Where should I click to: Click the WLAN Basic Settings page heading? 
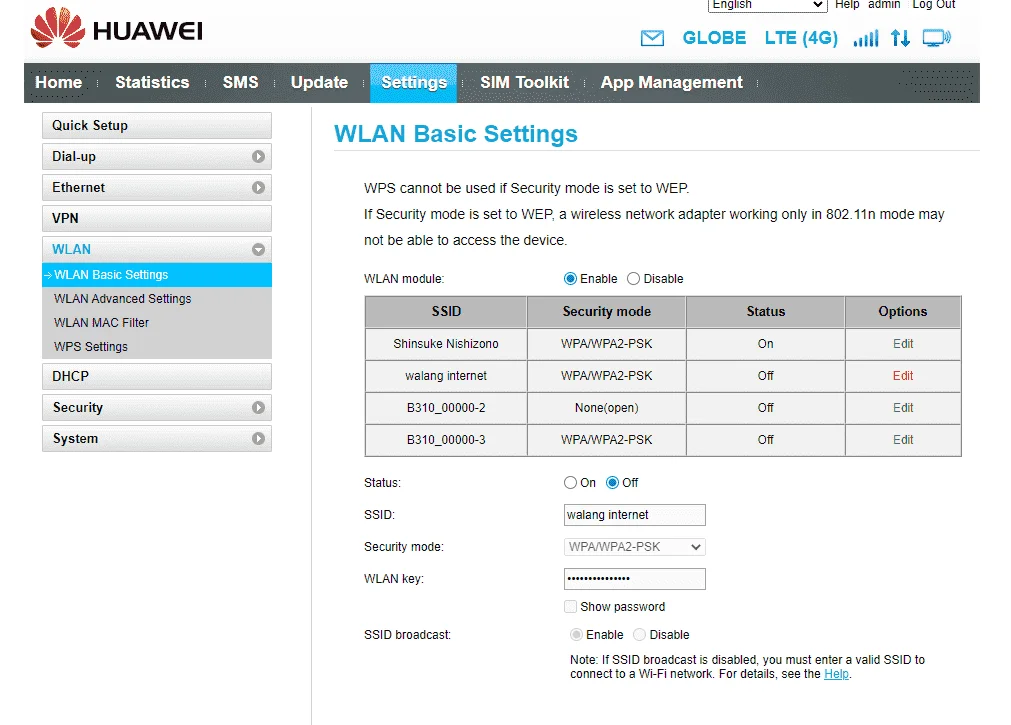point(455,134)
